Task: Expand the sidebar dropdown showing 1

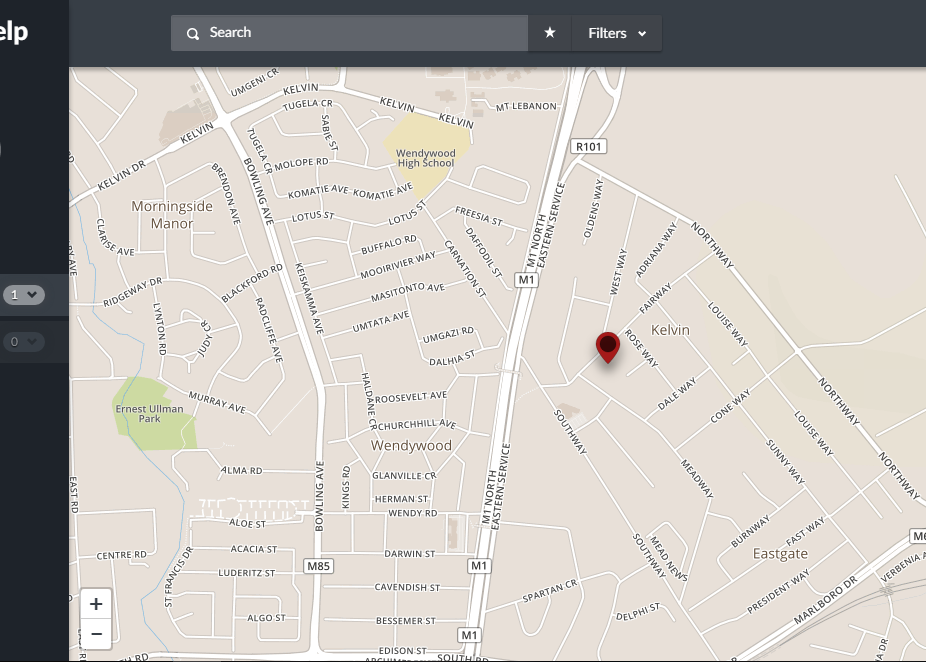Action: (24, 294)
